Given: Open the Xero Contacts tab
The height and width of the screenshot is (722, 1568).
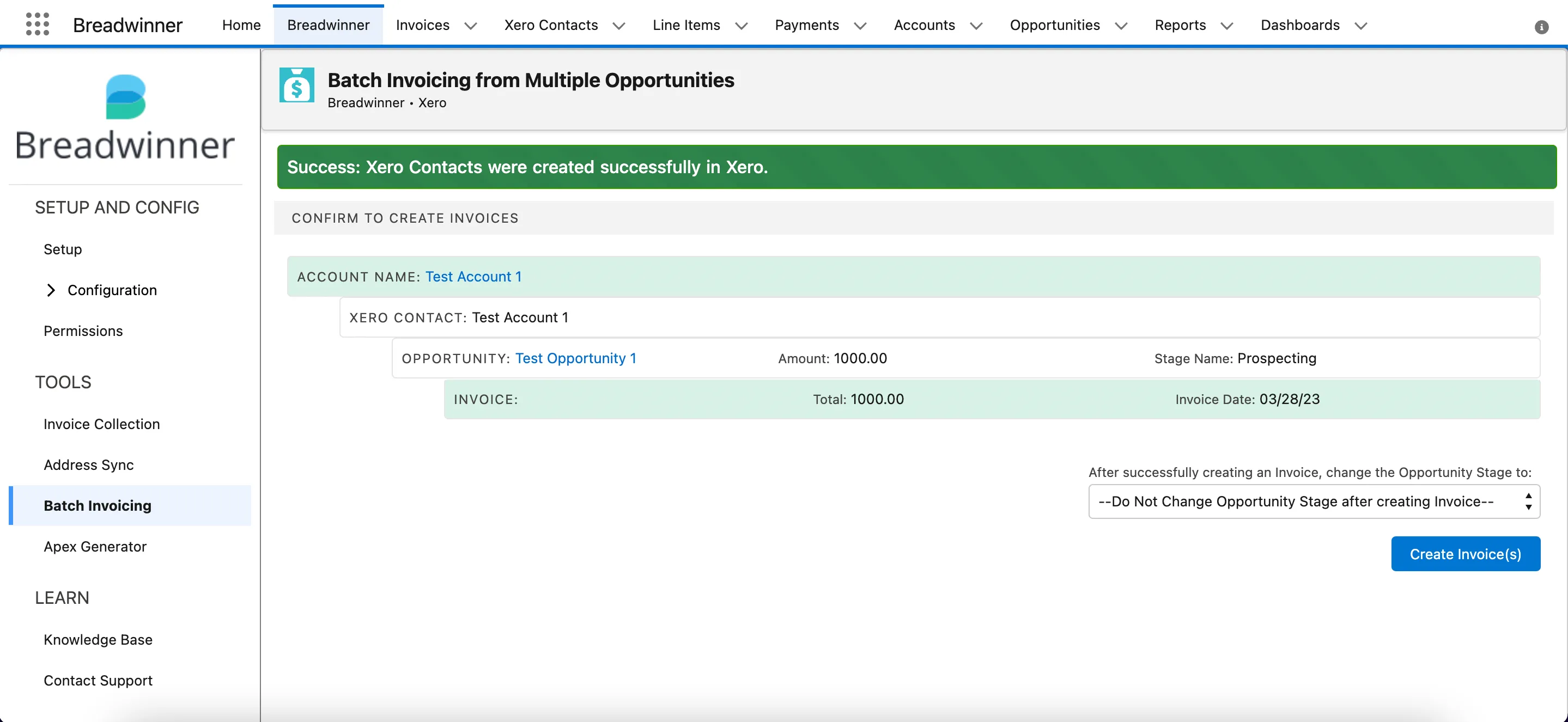Looking at the screenshot, I should point(551,25).
